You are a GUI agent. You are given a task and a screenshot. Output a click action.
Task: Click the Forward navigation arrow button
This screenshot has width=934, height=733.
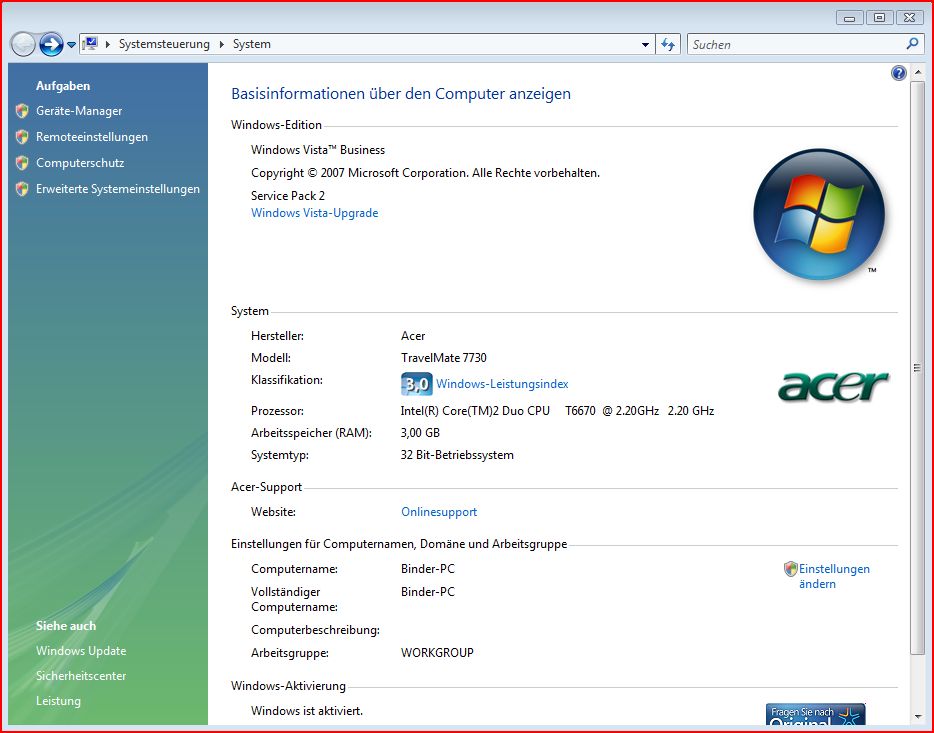(51, 44)
